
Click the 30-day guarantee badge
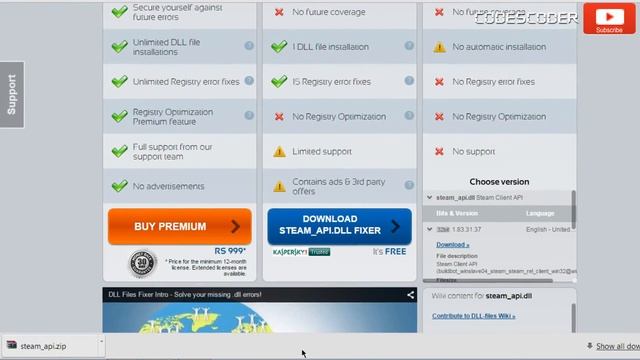click(142, 263)
